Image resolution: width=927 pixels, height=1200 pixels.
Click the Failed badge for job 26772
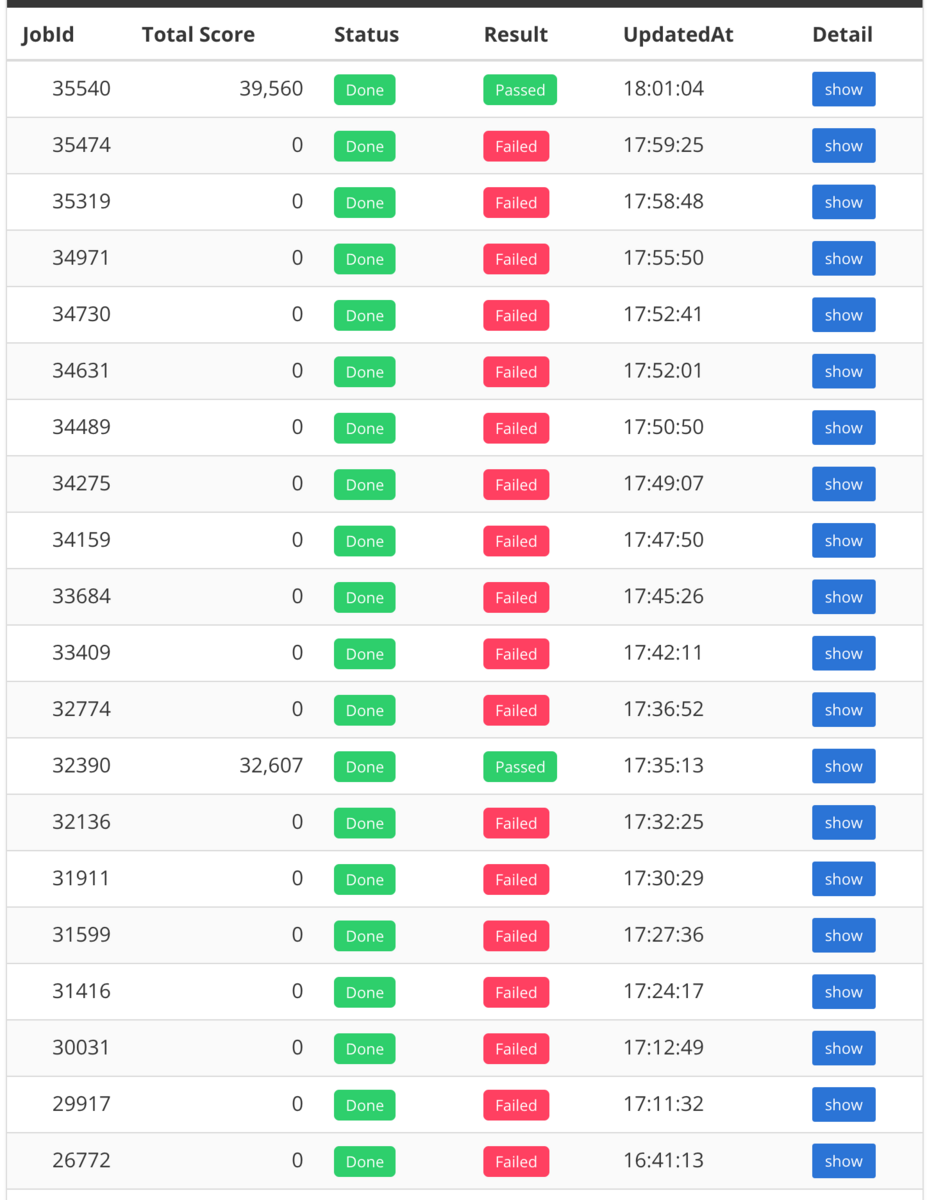point(516,1162)
